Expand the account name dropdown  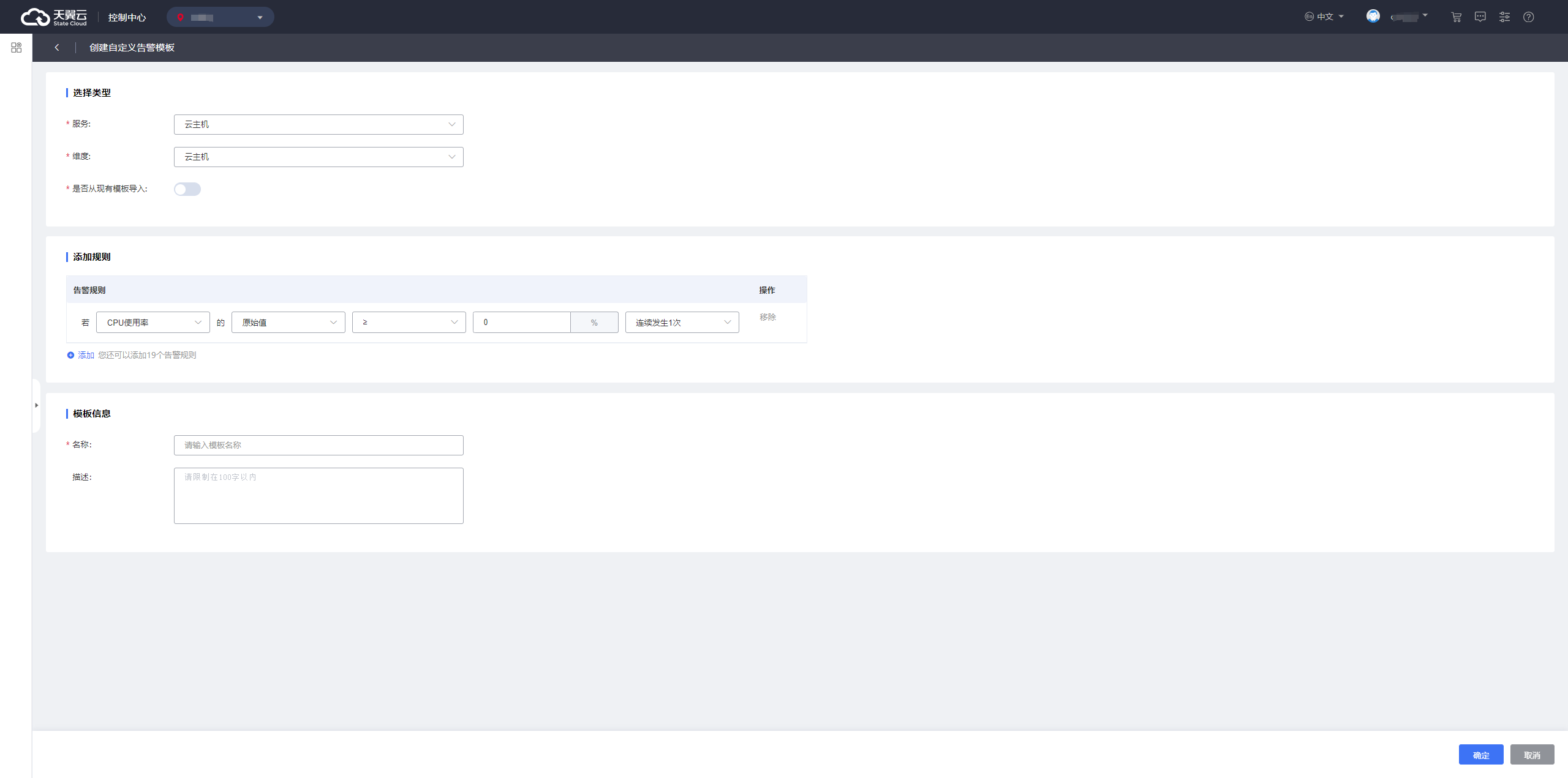tap(1409, 17)
